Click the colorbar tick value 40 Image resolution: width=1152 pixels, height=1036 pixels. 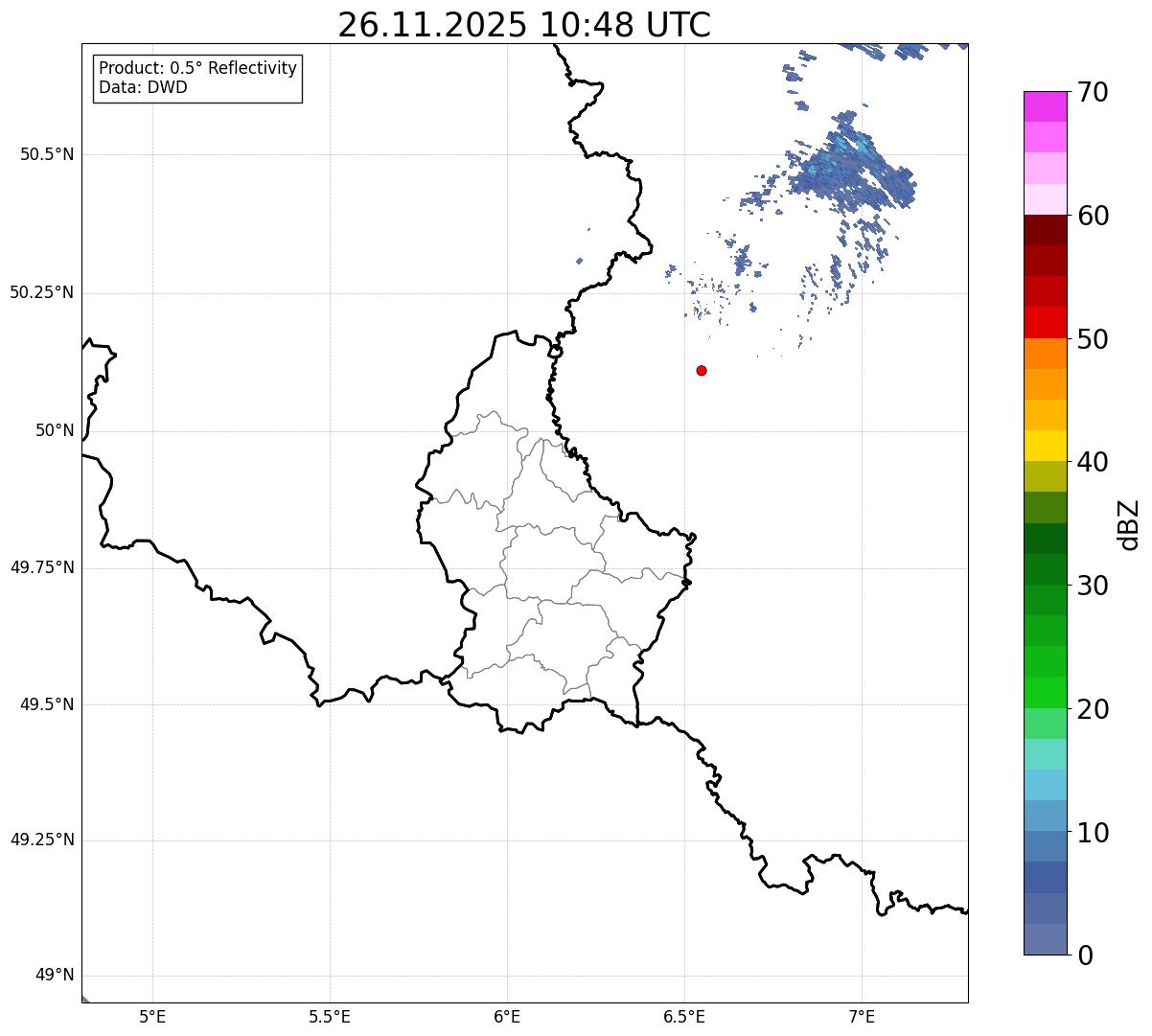pos(1093,463)
